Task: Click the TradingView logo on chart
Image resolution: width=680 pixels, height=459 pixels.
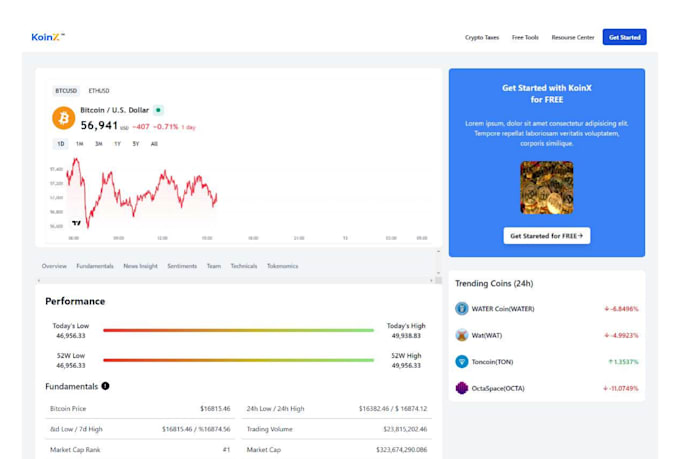Action: [76, 223]
